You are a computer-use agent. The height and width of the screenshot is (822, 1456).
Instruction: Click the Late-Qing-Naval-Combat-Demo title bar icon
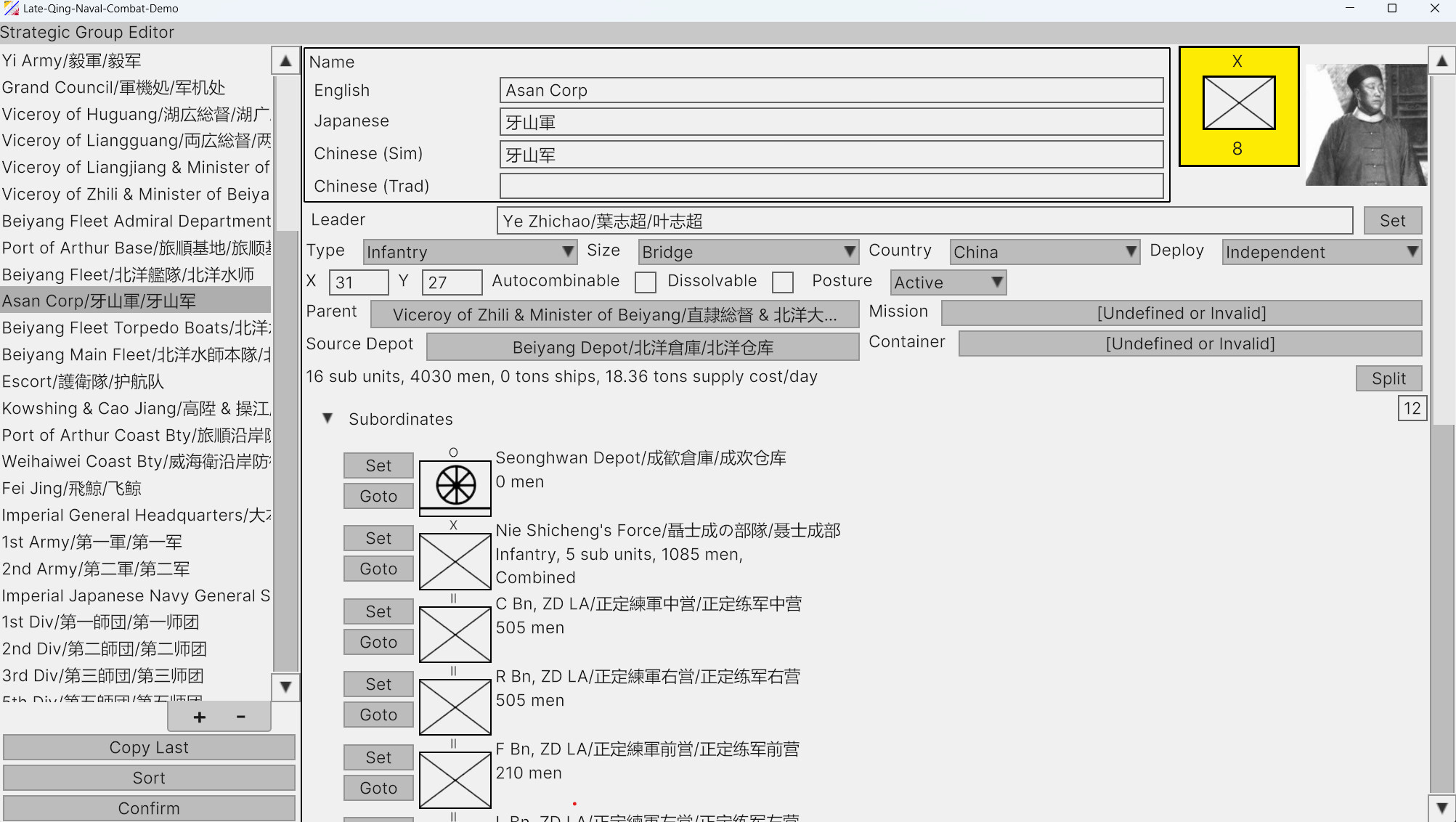point(10,8)
